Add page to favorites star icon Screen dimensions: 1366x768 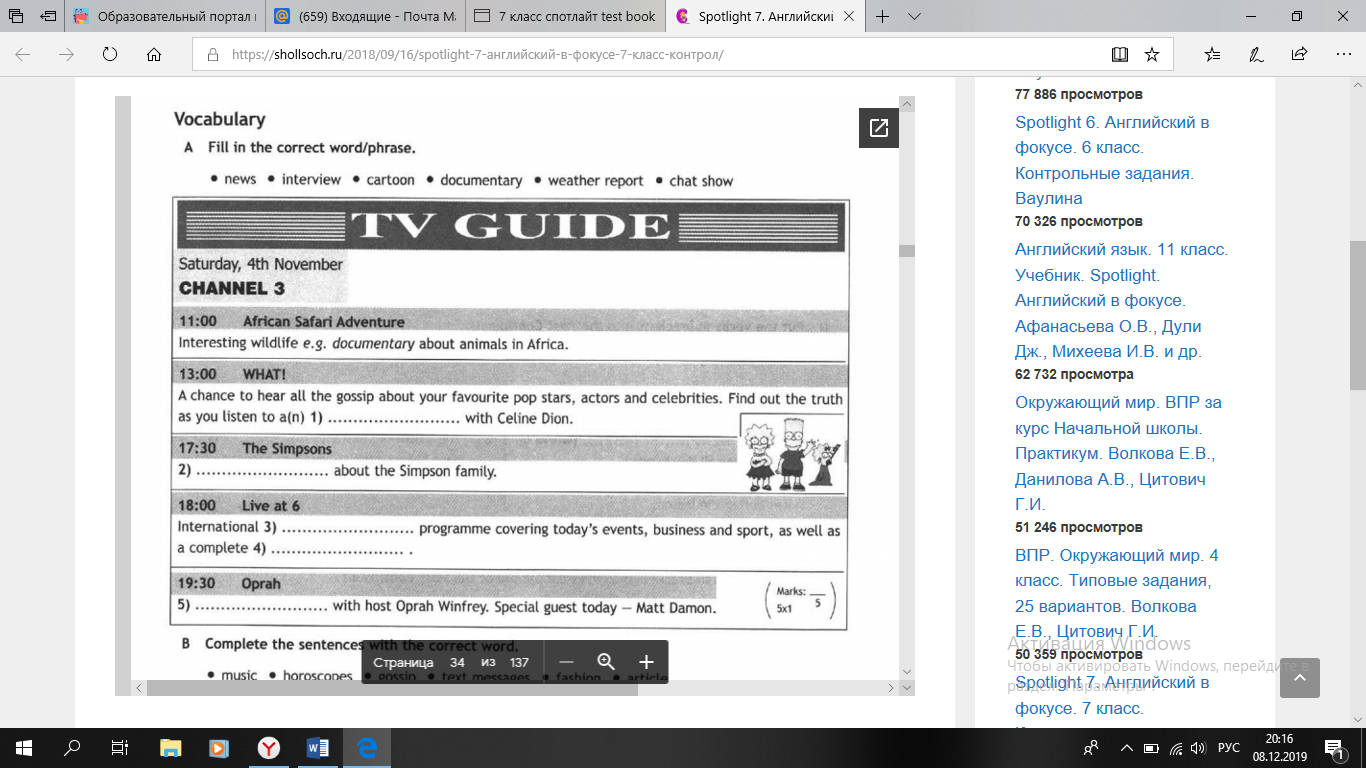[x=1152, y=55]
